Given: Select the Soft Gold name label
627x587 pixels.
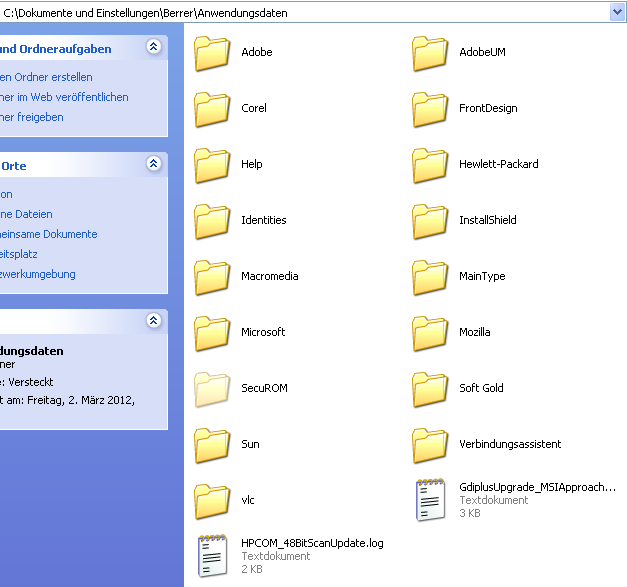Looking at the screenshot, I should click(x=481, y=388).
